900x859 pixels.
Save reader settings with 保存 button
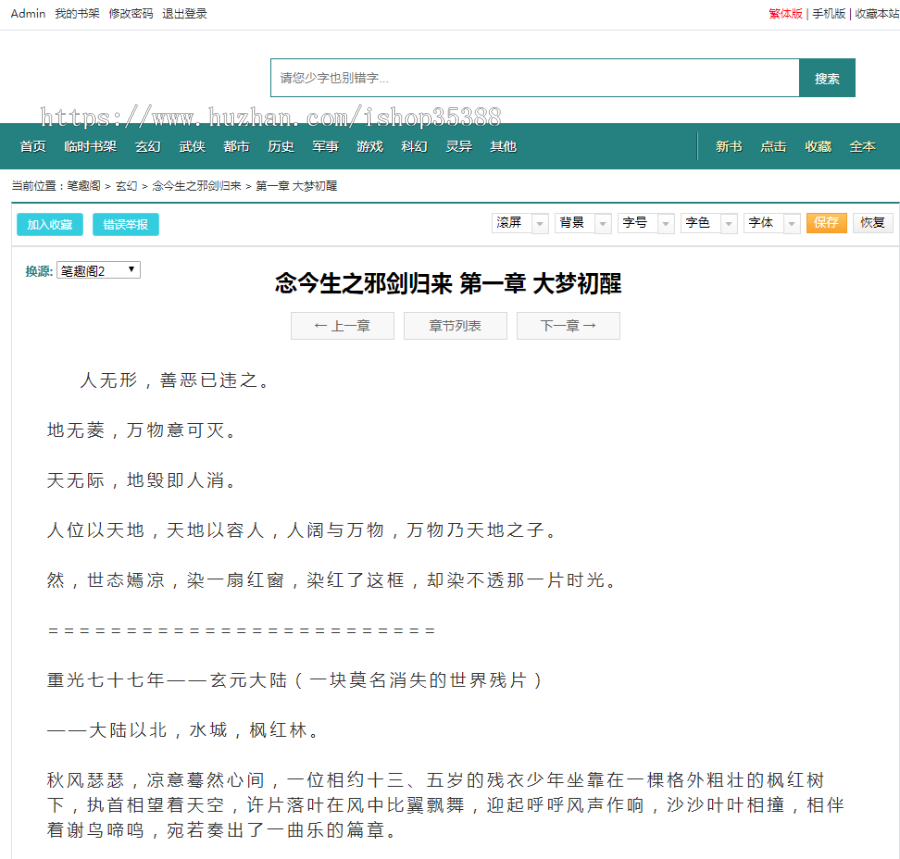(x=826, y=222)
